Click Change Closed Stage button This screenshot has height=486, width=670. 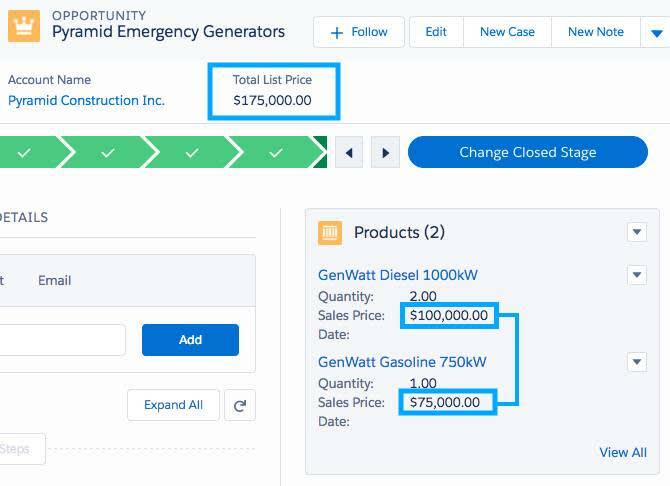click(528, 152)
